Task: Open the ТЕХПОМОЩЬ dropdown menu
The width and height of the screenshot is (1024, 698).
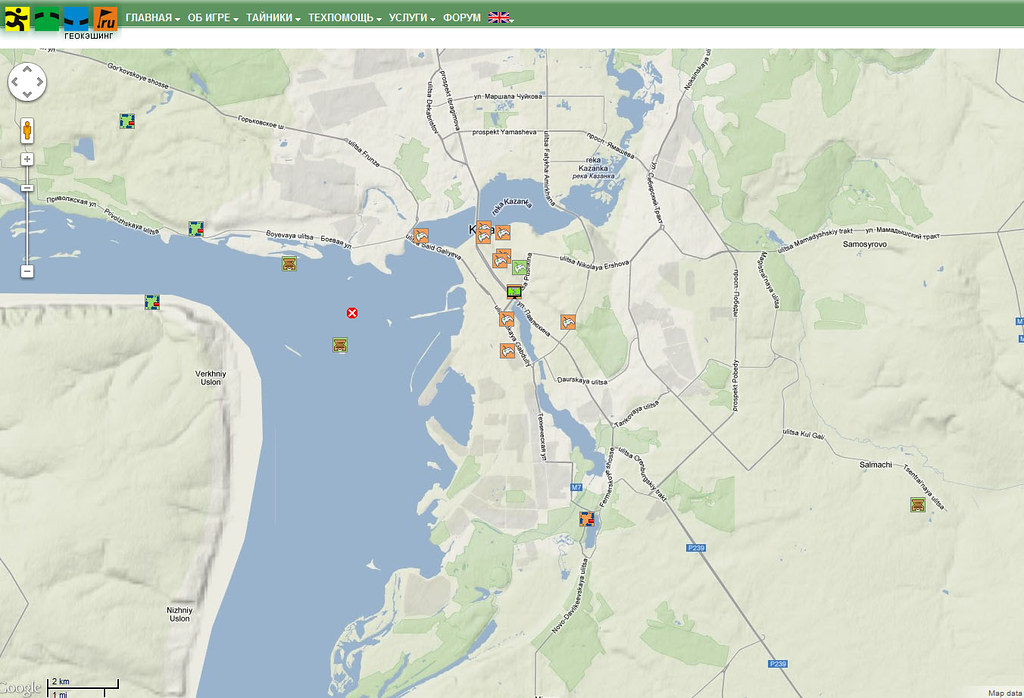Action: [x=344, y=18]
